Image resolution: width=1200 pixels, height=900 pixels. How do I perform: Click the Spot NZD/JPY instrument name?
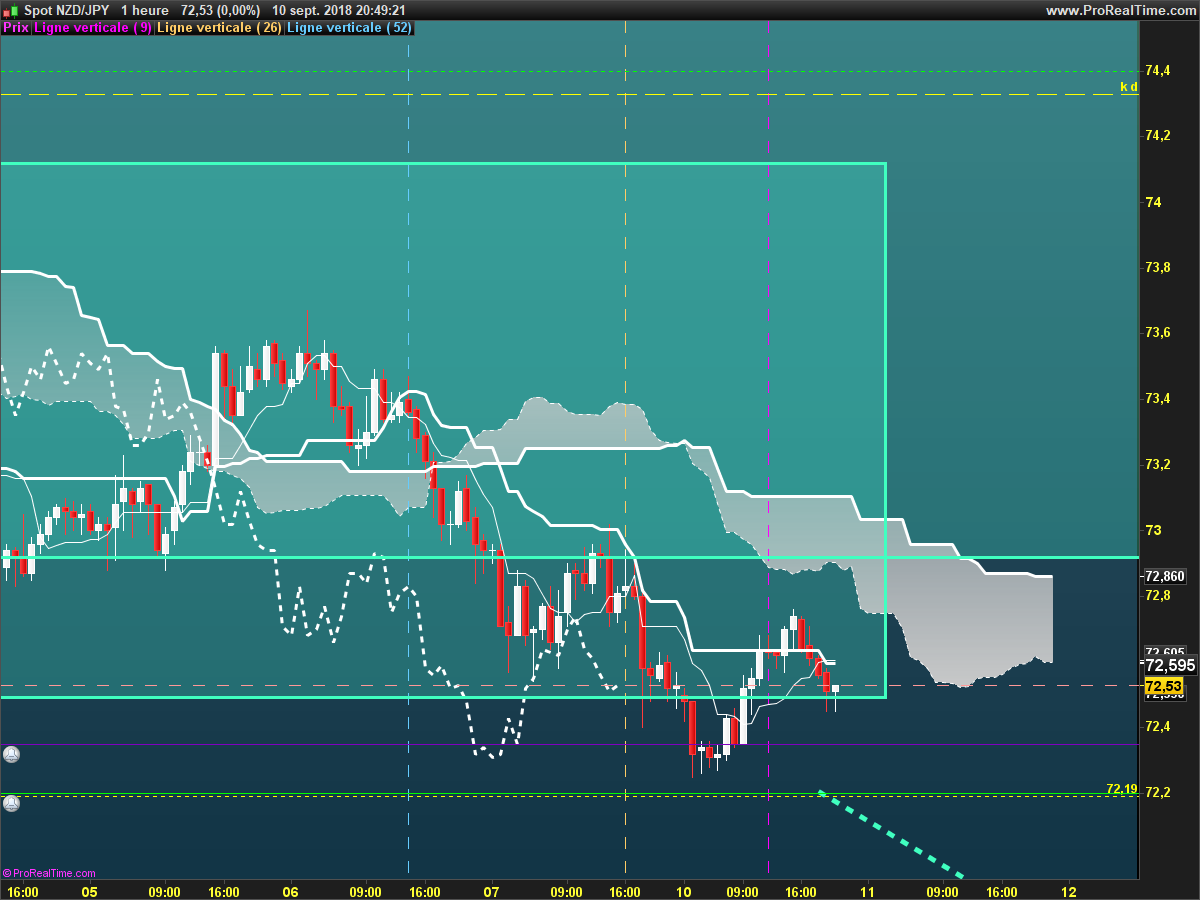[66, 10]
